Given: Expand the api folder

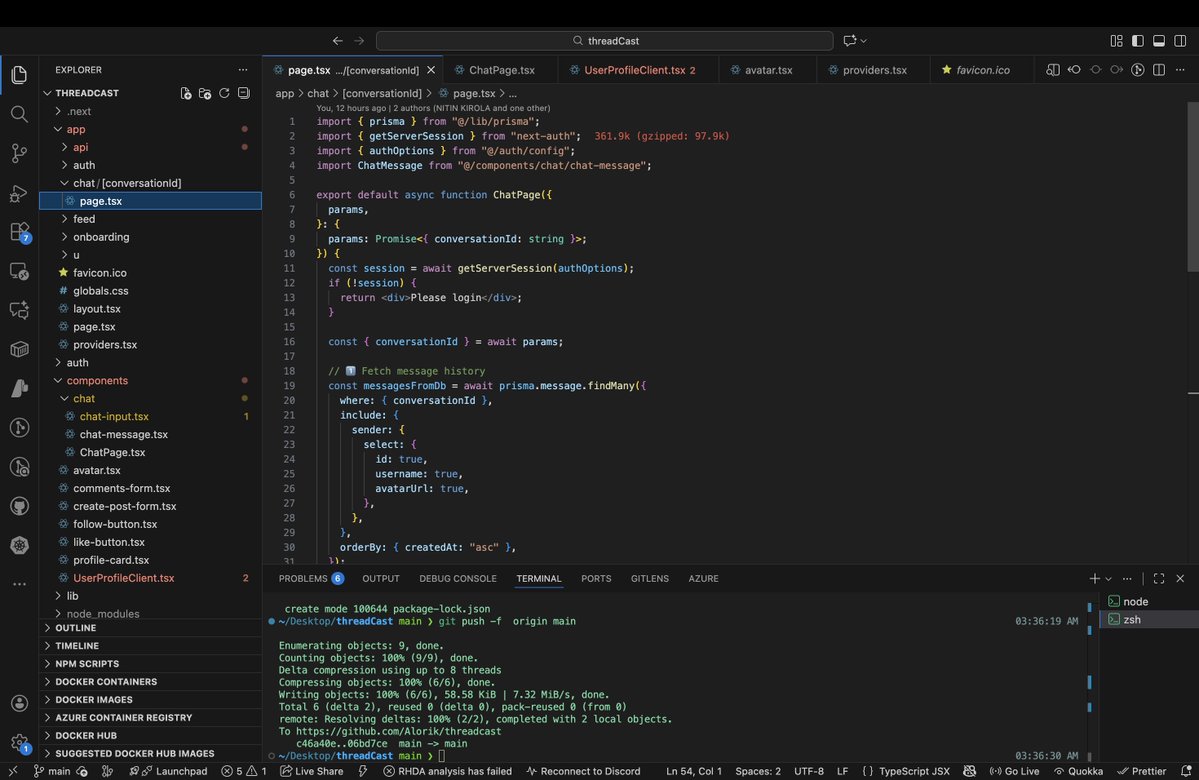Looking at the screenshot, I should pyautogui.click(x=150, y=148).
